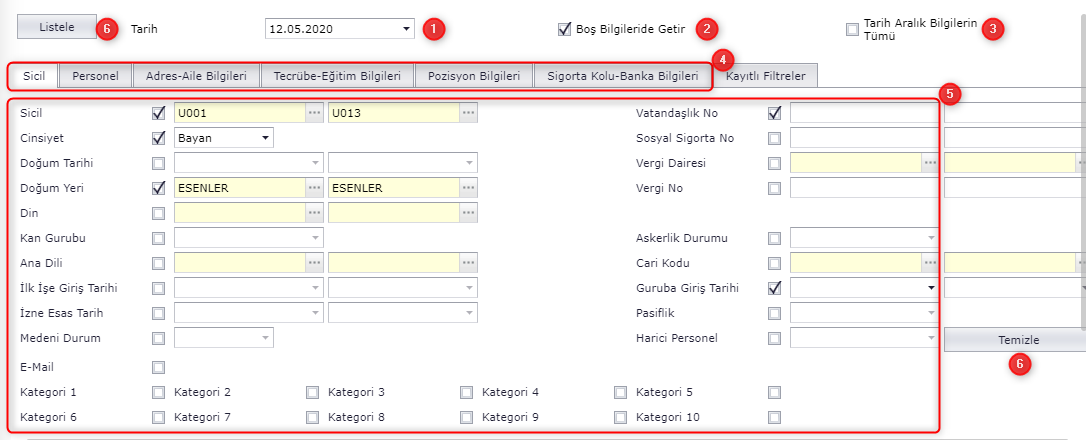Image resolution: width=1086 pixels, height=440 pixels.
Task: Expand the Kan Gurubu dropdown
Action: click(x=316, y=238)
